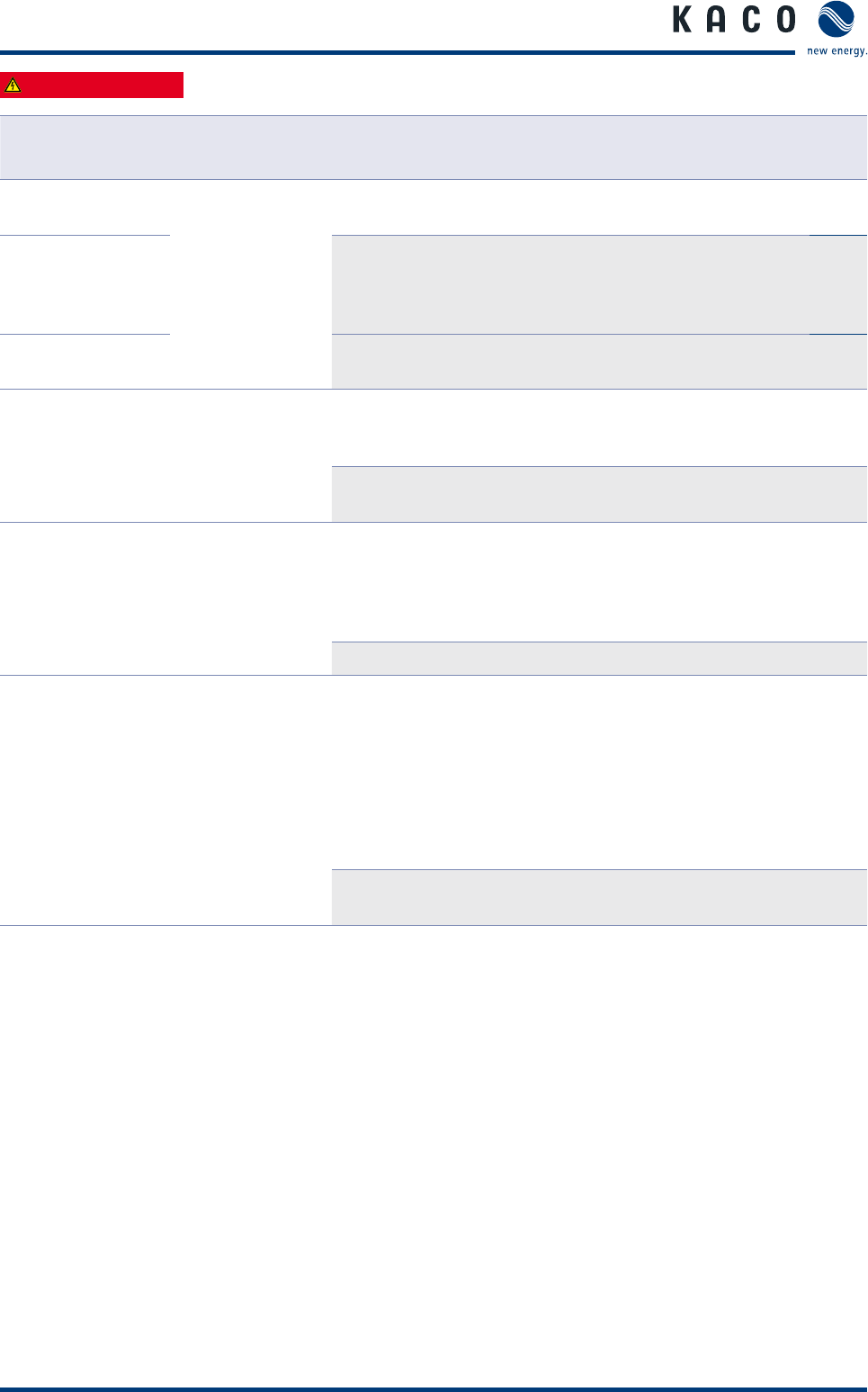The width and height of the screenshot is (868, 1392).
Task: Click the letter A in KACO logo
Action: pyautogui.click(x=716, y=20)
